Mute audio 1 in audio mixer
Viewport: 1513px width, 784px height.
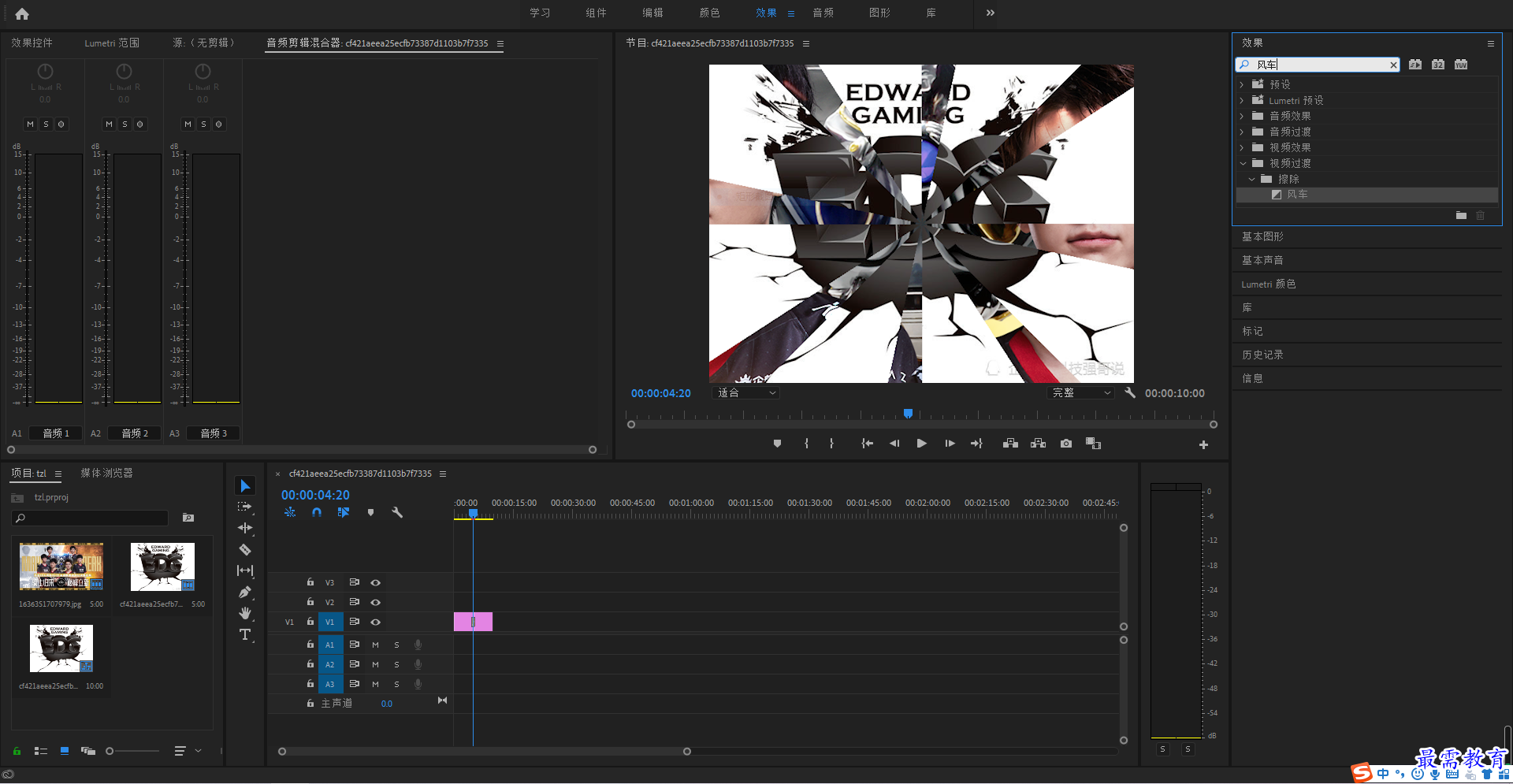[30, 124]
